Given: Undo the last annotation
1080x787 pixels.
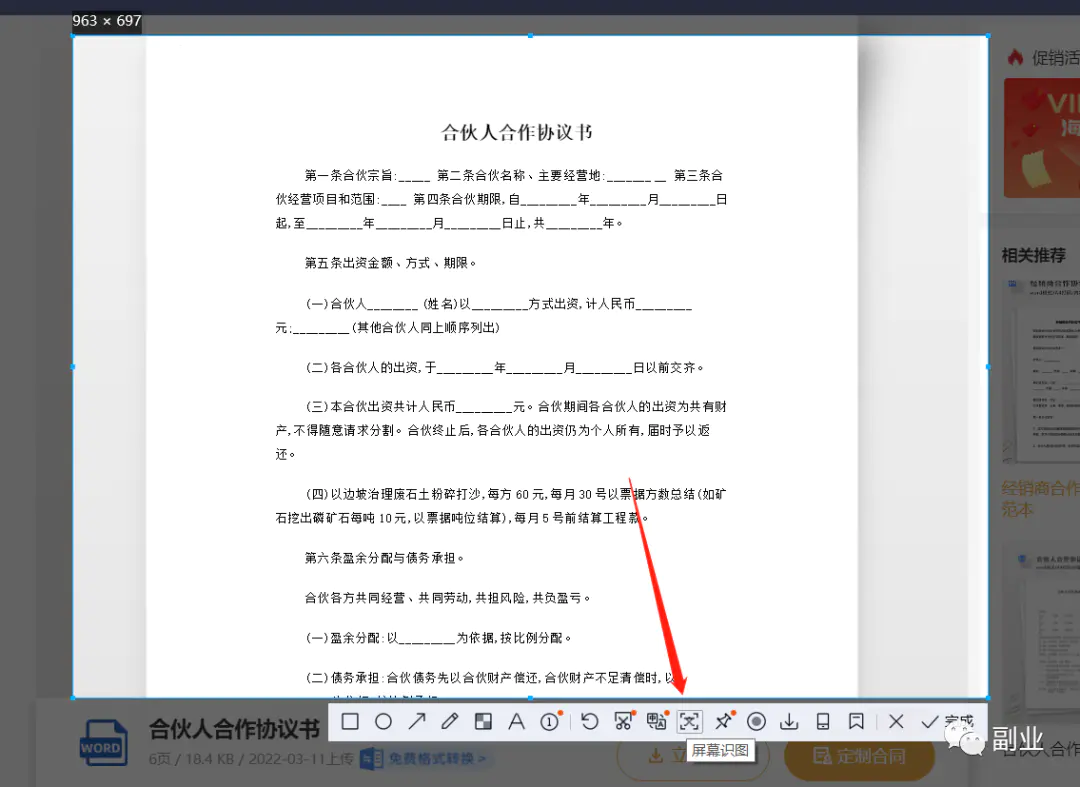Looking at the screenshot, I should tap(590, 721).
